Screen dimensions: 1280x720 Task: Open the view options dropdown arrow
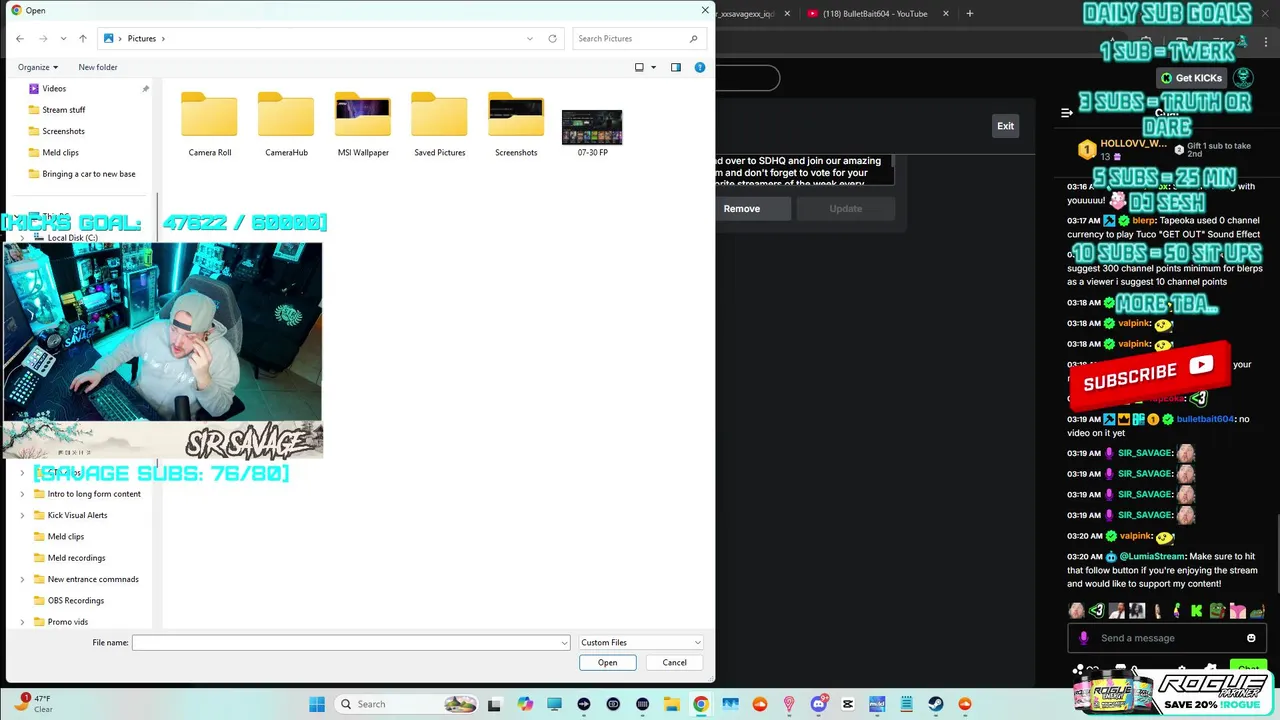(654, 67)
